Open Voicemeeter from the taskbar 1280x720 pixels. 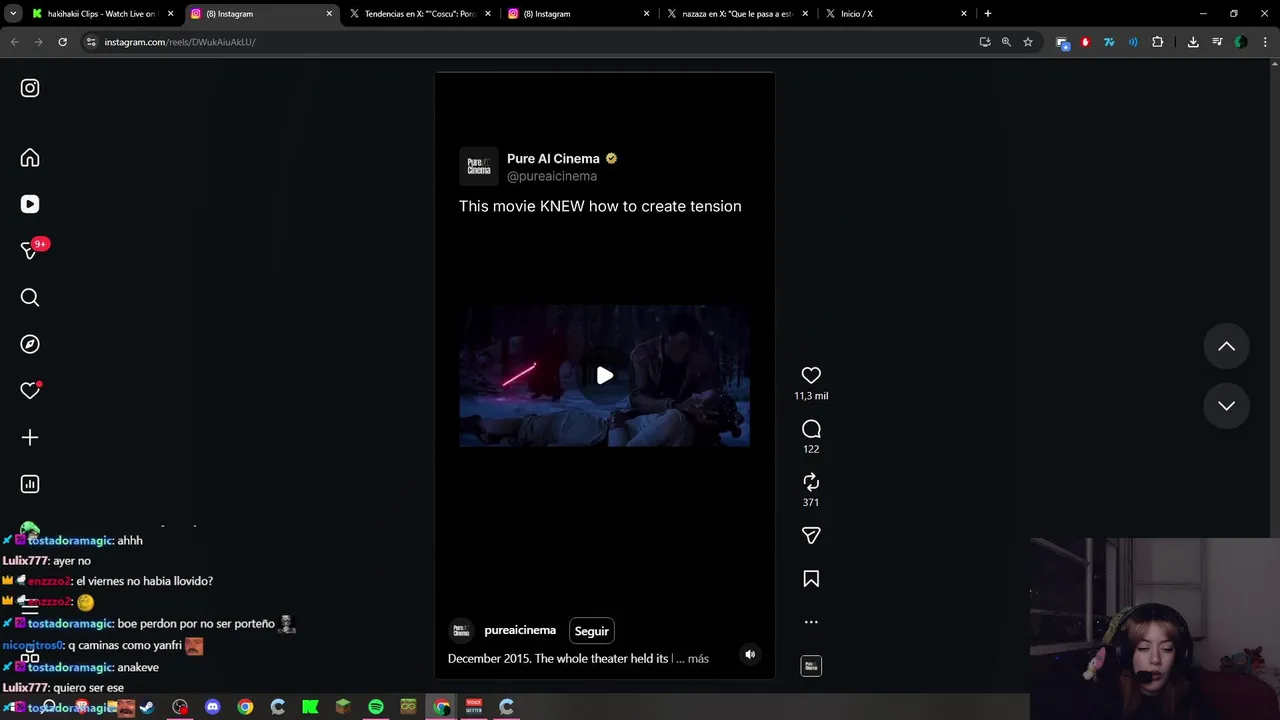(x=474, y=707)
